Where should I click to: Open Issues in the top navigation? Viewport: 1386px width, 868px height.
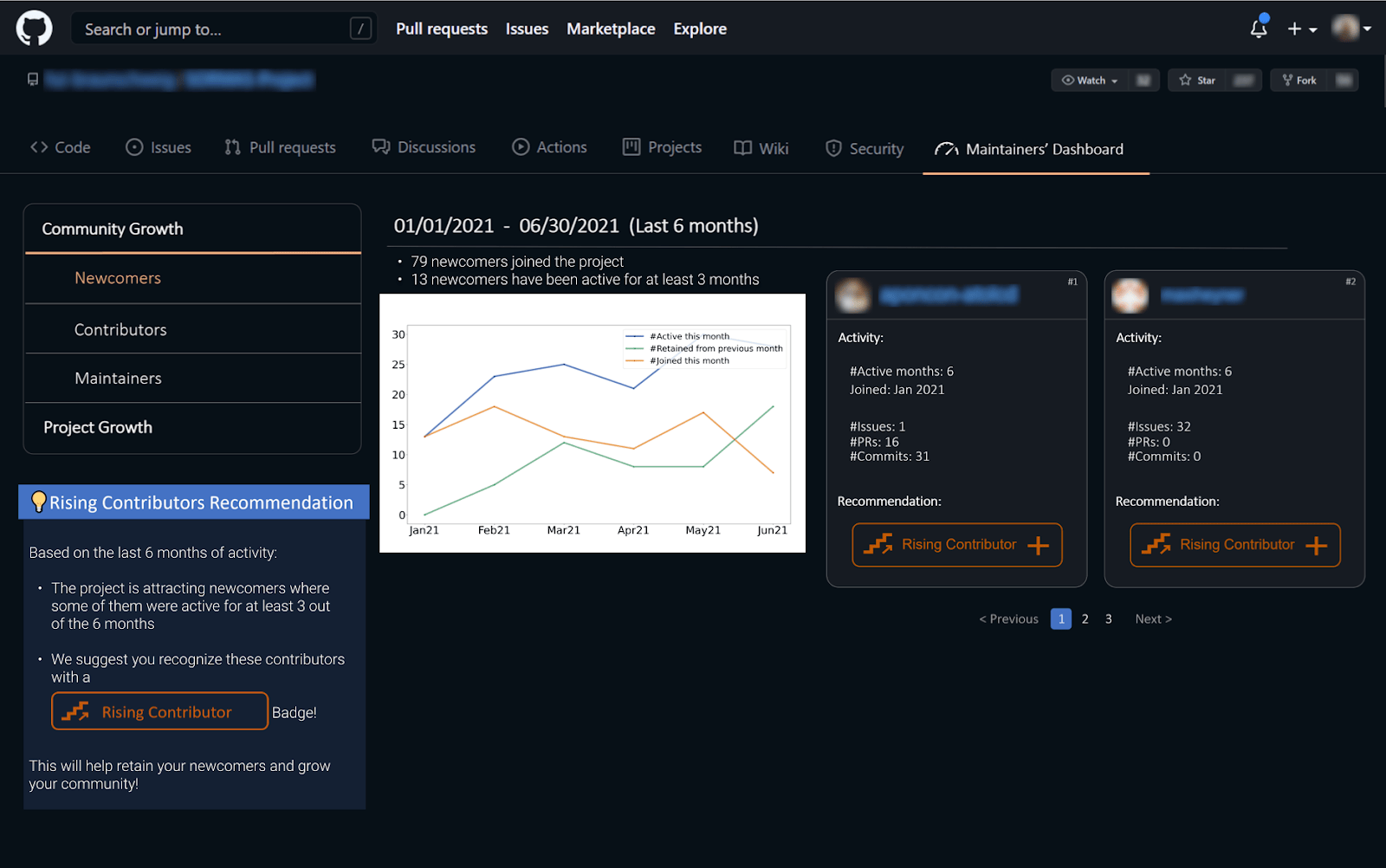(527, 29)
